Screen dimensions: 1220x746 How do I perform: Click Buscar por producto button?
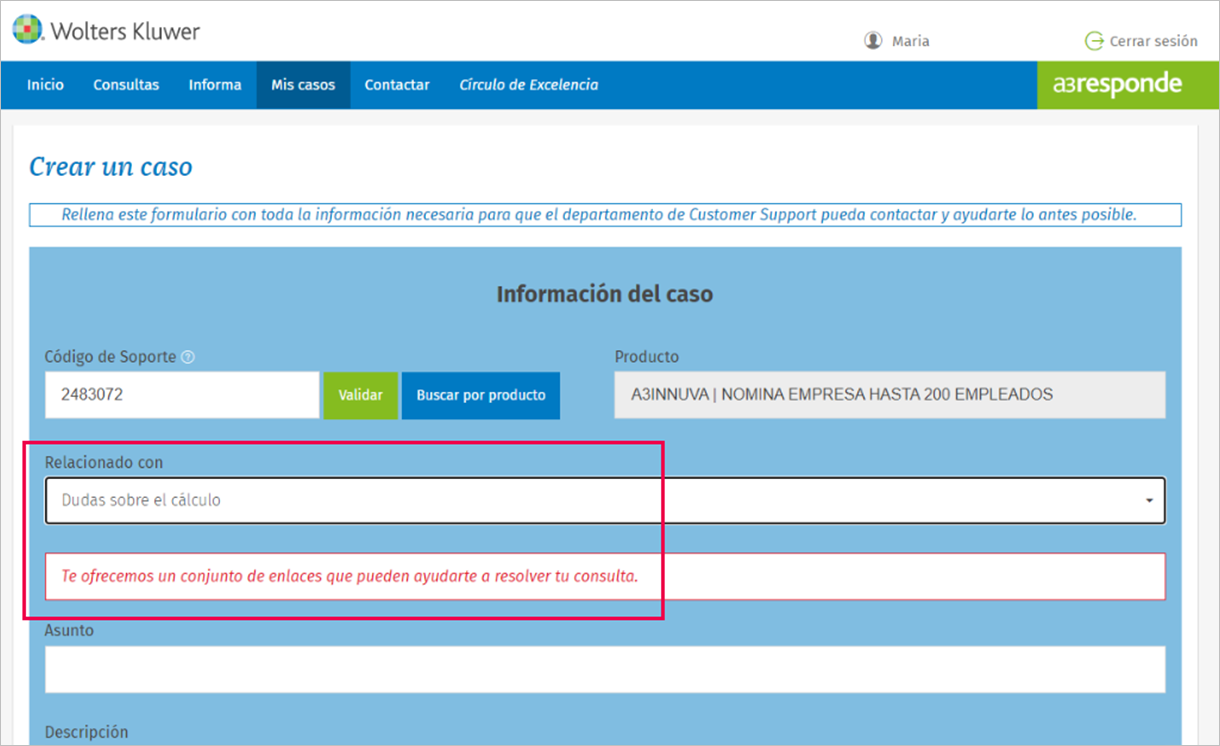point(481,395)
